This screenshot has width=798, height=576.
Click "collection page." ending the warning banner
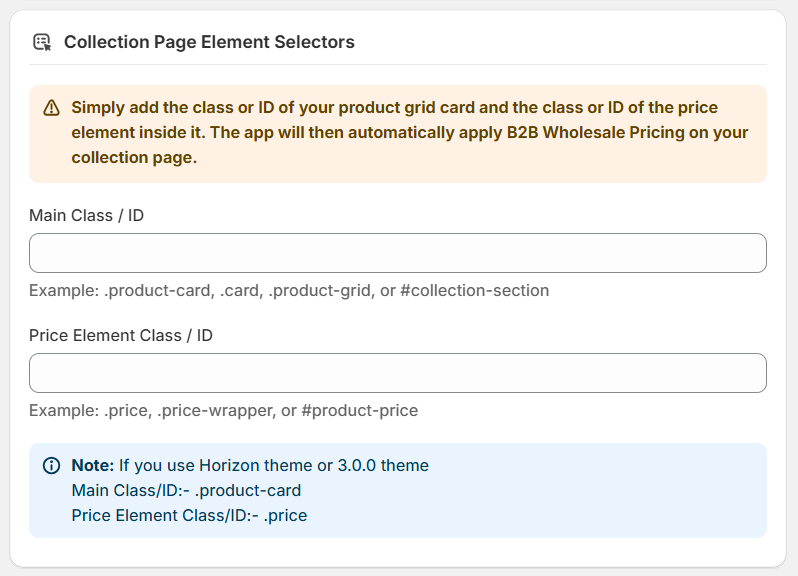134,157
